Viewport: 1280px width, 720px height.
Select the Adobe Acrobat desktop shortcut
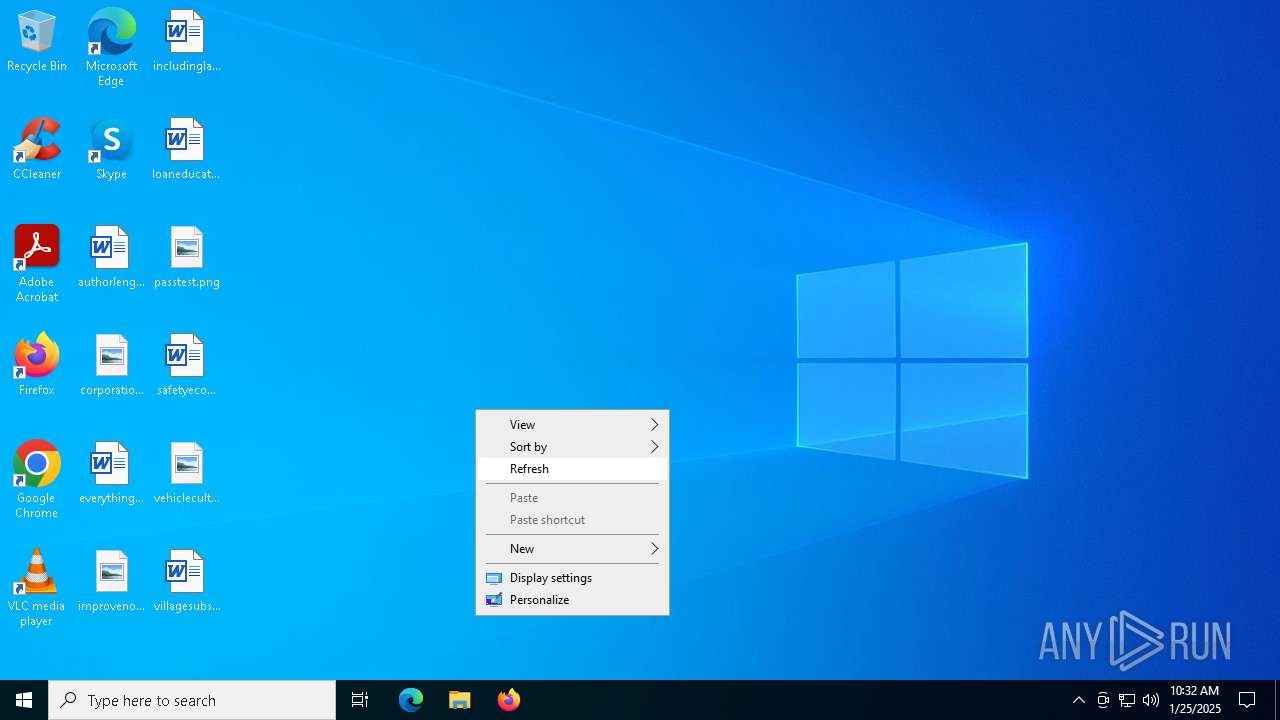pyautogui.click(x=37, y=264)
